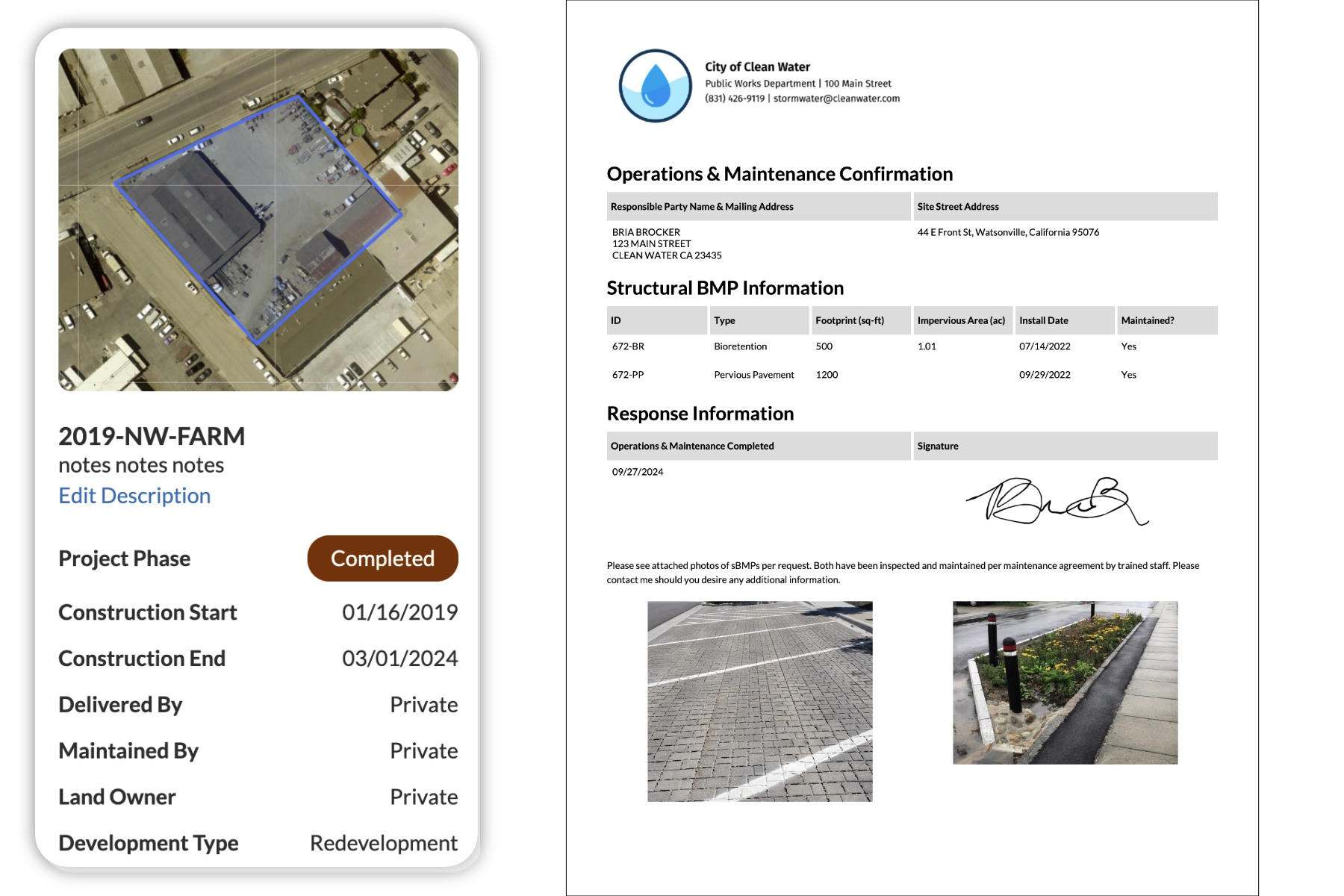The height and width of the screenshot is (896, 1344).
Task: Click the BMP ID 672-PP
Action: coord(628,375)
